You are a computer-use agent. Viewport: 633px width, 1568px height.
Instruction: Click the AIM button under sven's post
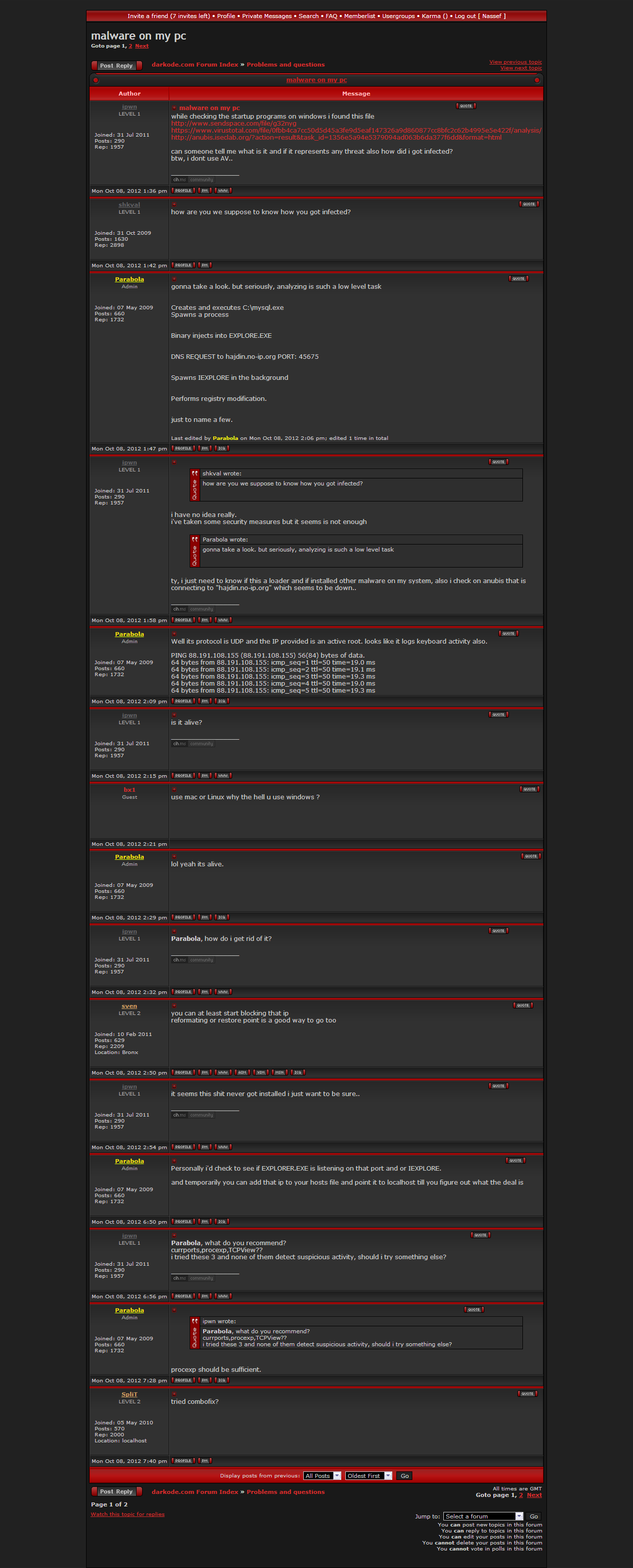pos(242,1073)
